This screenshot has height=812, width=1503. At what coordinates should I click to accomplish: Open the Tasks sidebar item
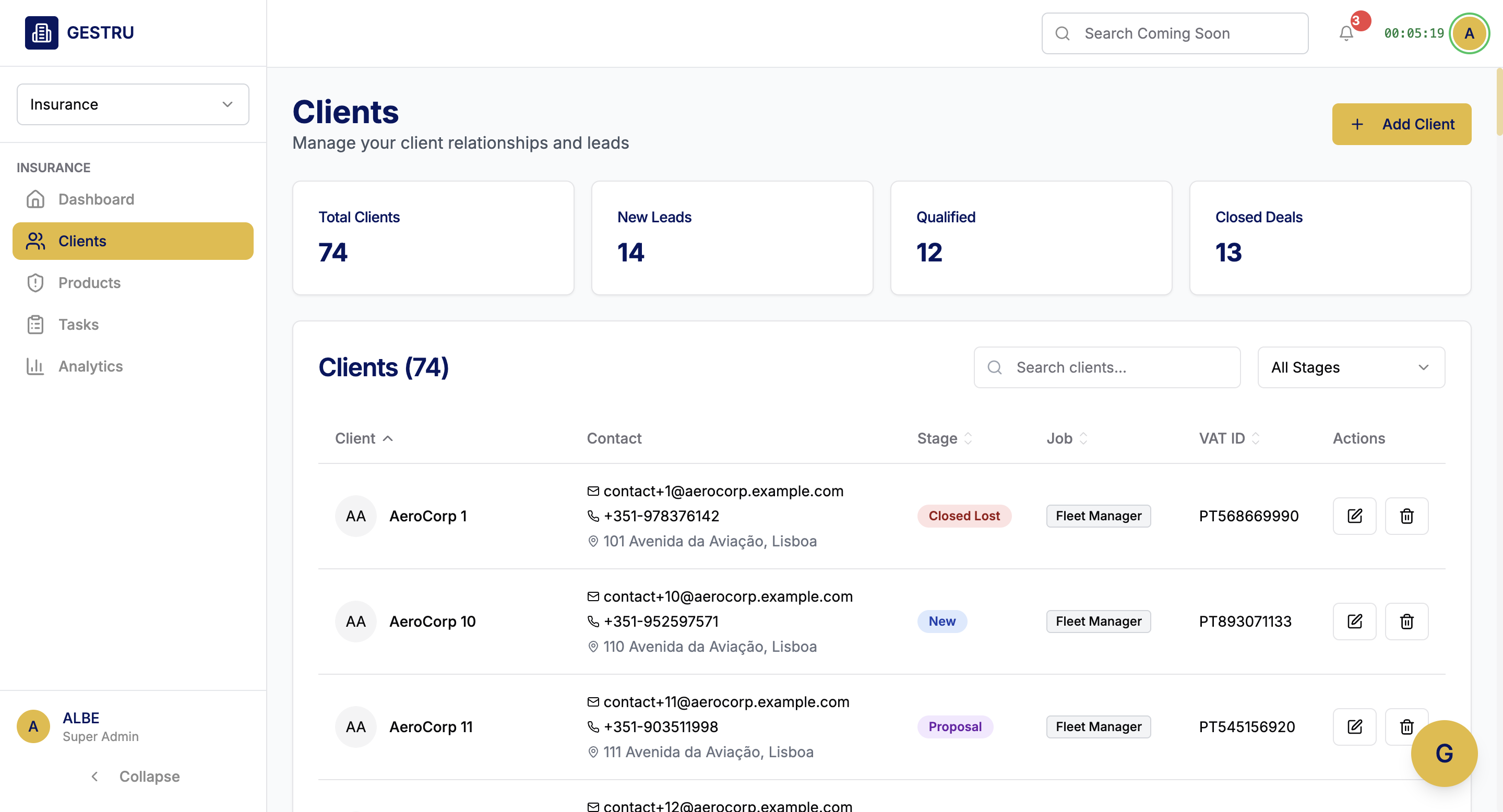pos(79,325)
